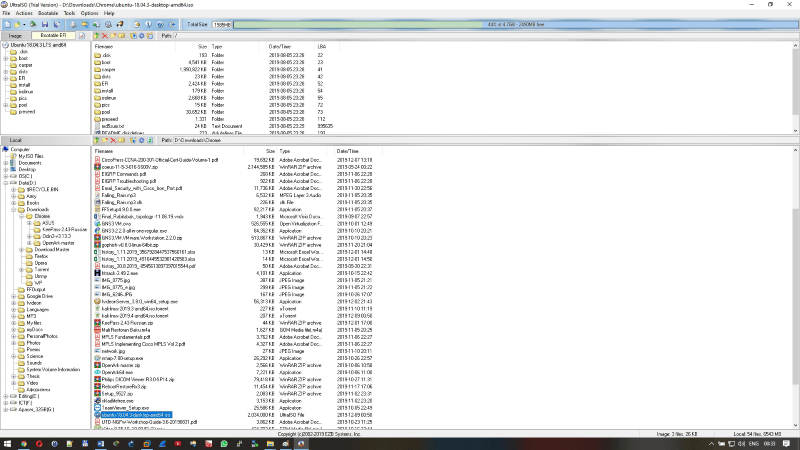
Task: Collapse the Downloads folder node
Action: click(14, 210)
